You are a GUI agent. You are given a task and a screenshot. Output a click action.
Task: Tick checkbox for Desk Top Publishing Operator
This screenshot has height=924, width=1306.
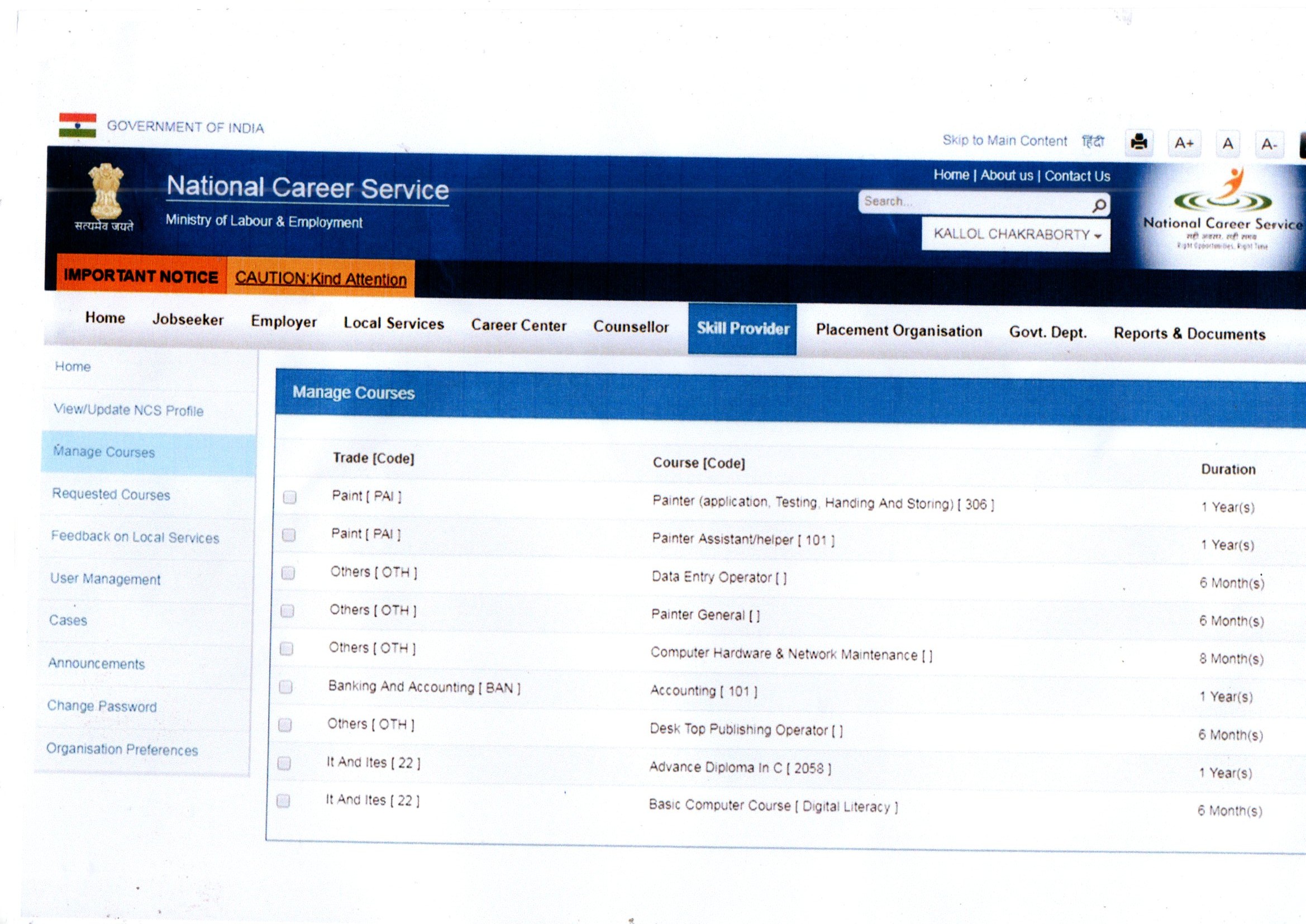(285, 725)
